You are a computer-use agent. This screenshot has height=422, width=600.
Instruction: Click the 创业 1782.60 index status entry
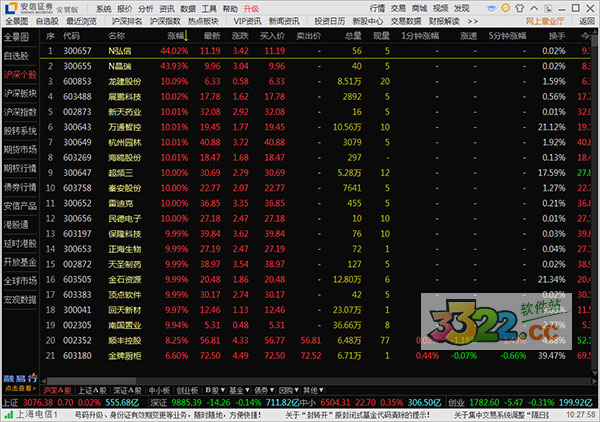520,402
